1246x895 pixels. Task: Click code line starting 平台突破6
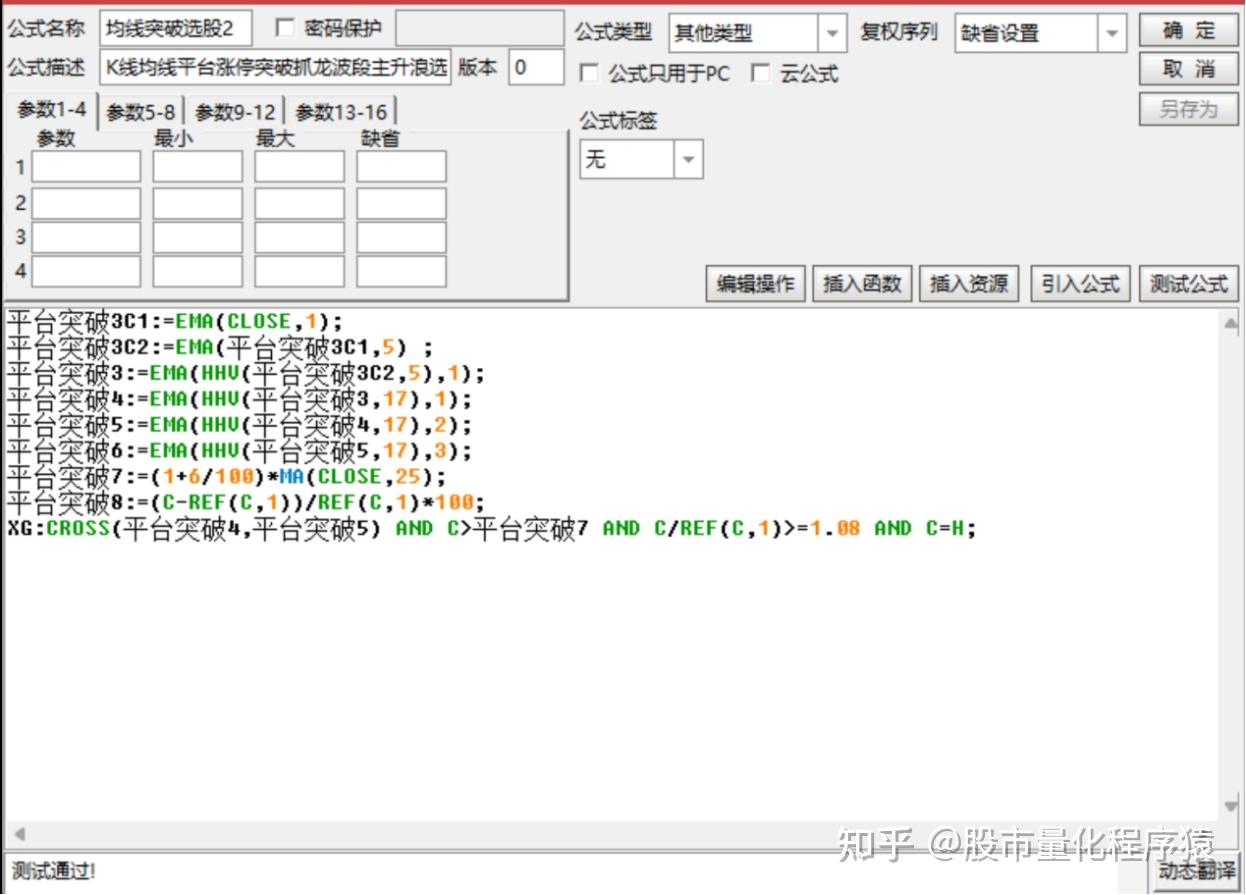(x=239, y=451)
